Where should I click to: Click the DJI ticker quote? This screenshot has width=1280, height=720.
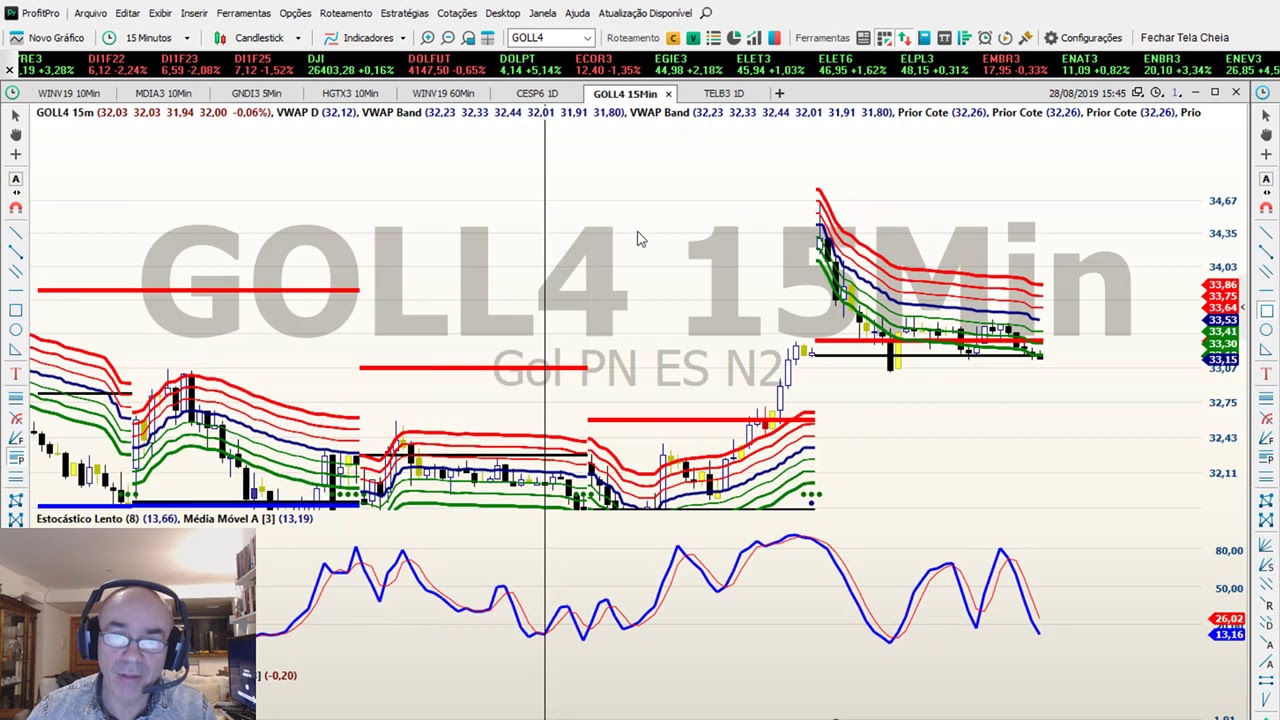pyautogui.click(x=350, y=65)
